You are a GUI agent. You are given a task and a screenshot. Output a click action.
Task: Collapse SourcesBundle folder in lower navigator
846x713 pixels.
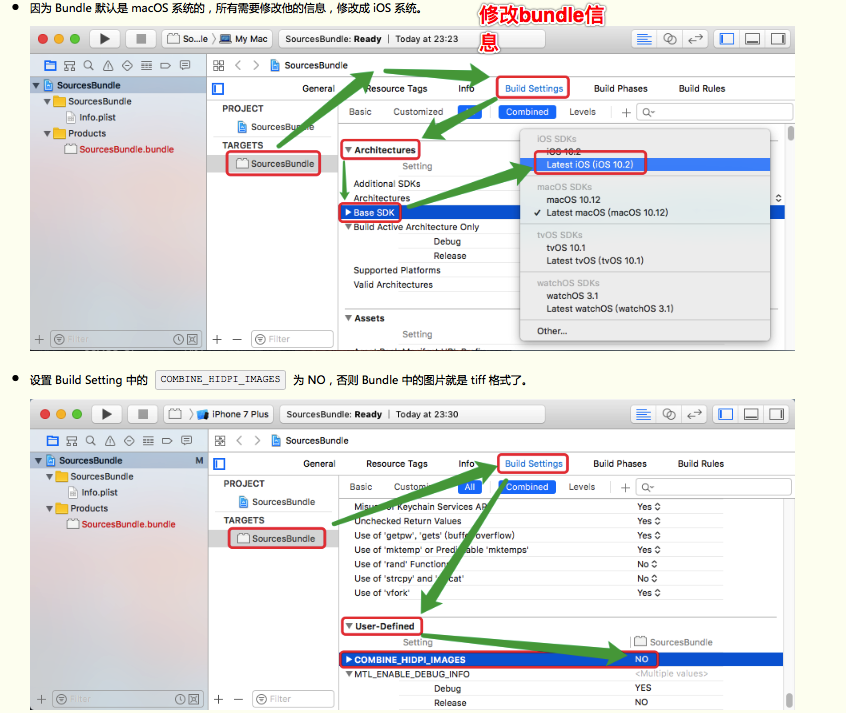click(x=50, y=477)
